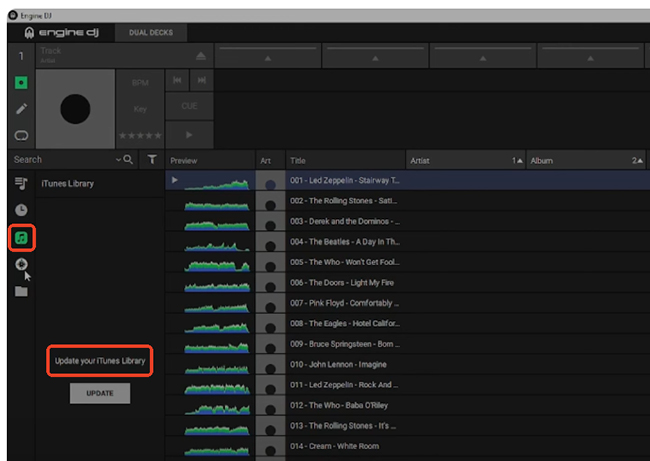Click the deck play button
The width and height of the screenshot is (650, 461).
coord(189,135)
